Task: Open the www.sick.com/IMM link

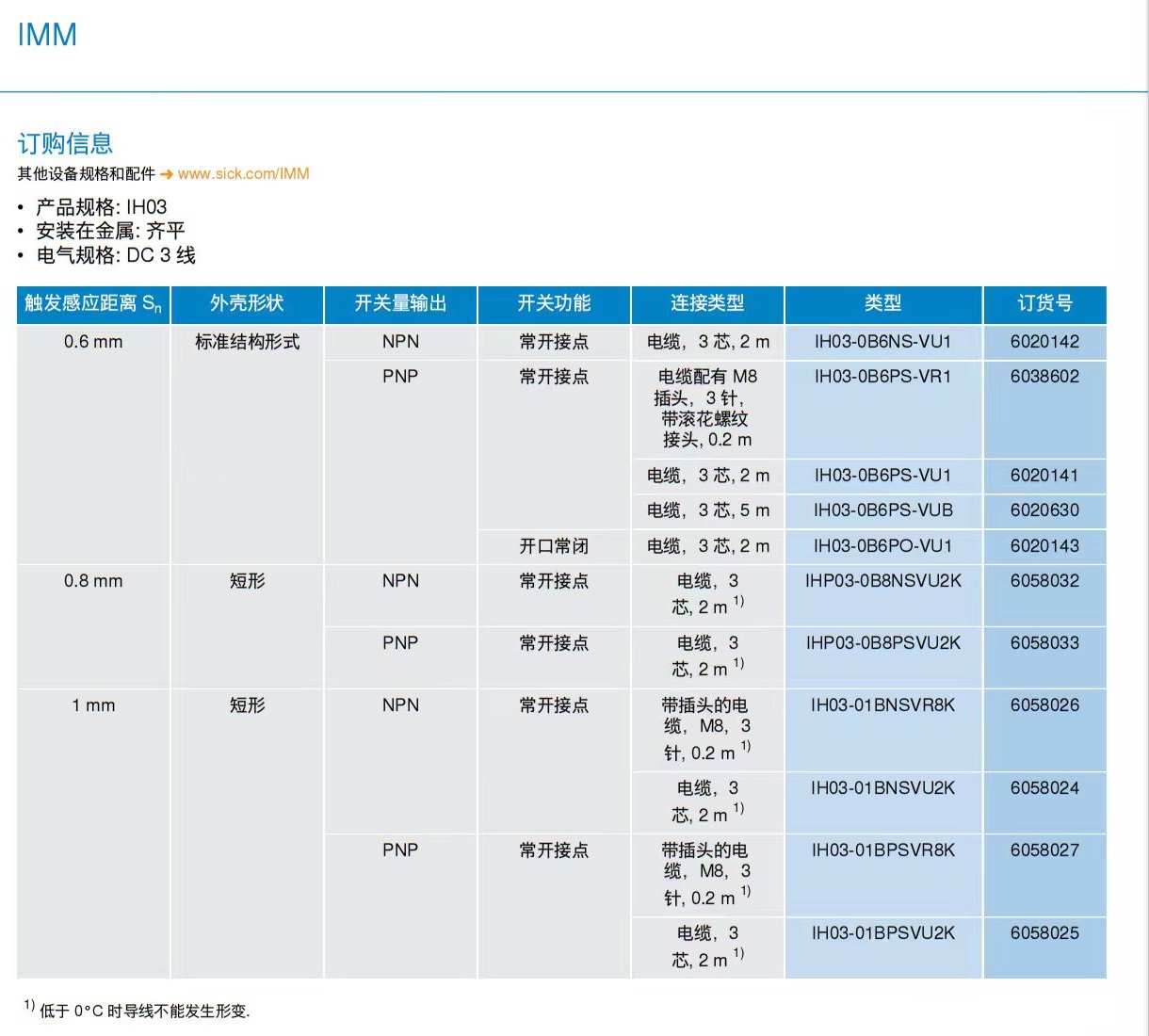Action: 243,174
